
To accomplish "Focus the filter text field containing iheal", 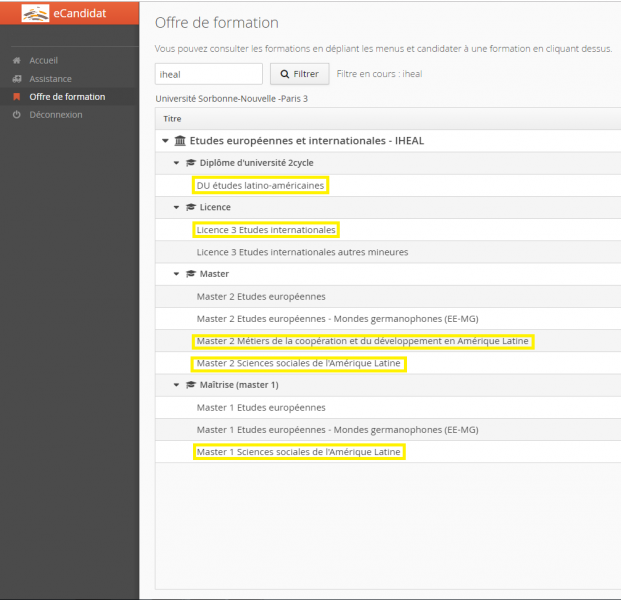I will [209, 74].
